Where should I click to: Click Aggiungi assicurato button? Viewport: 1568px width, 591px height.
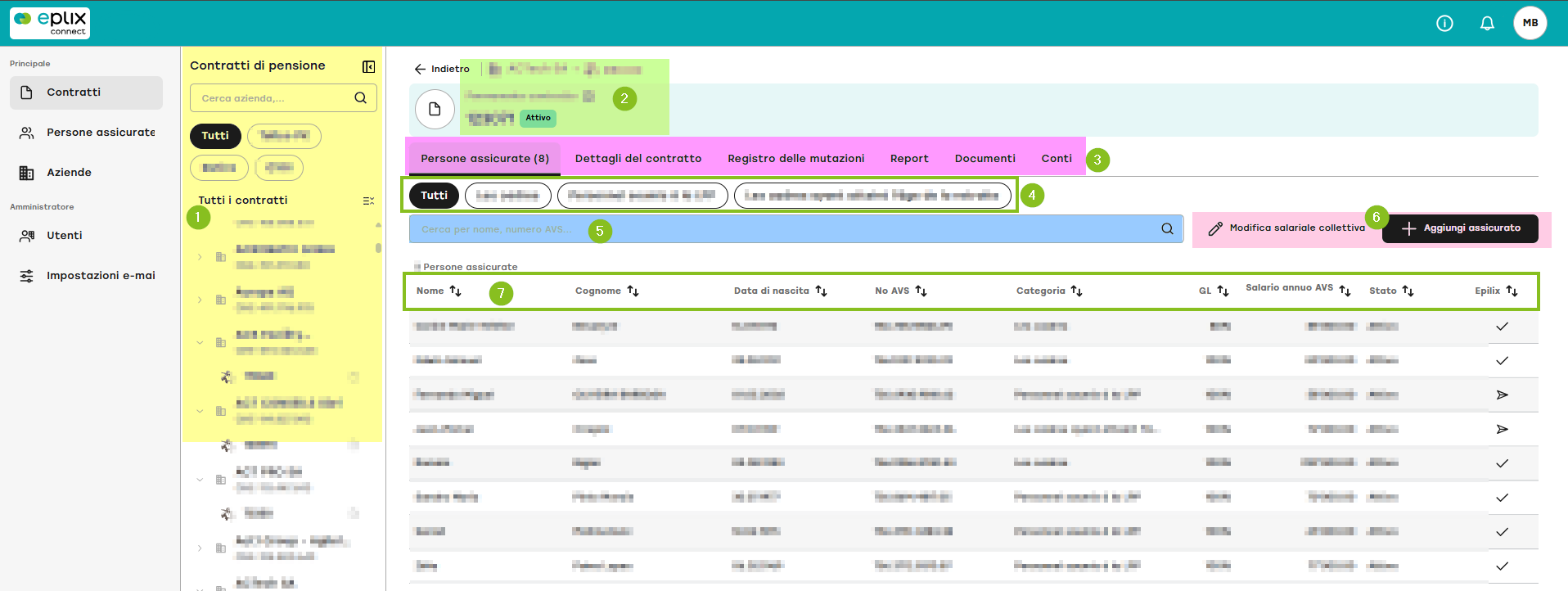coord(1460,228)
